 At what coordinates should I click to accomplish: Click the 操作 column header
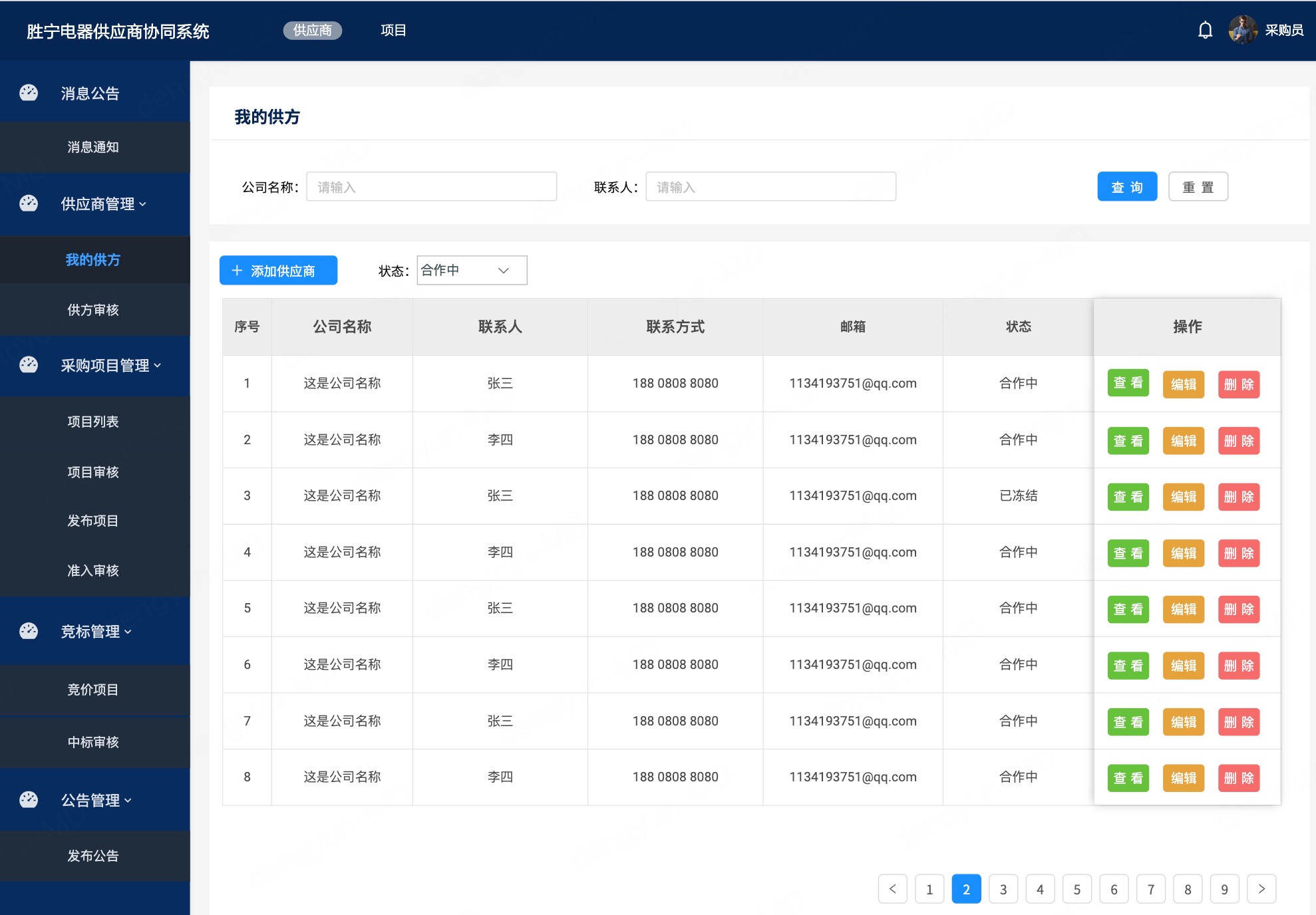pyautogui.click(x=1187, y=327)
